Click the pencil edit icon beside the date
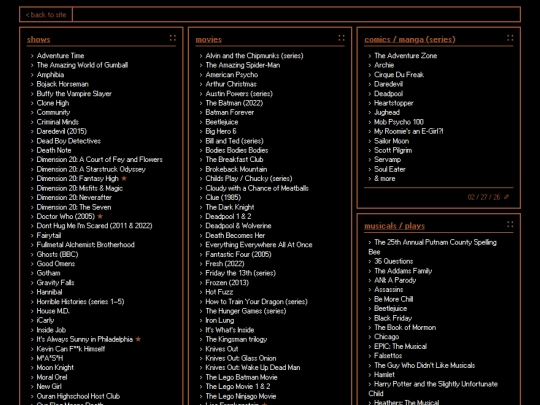 point(506,197)
